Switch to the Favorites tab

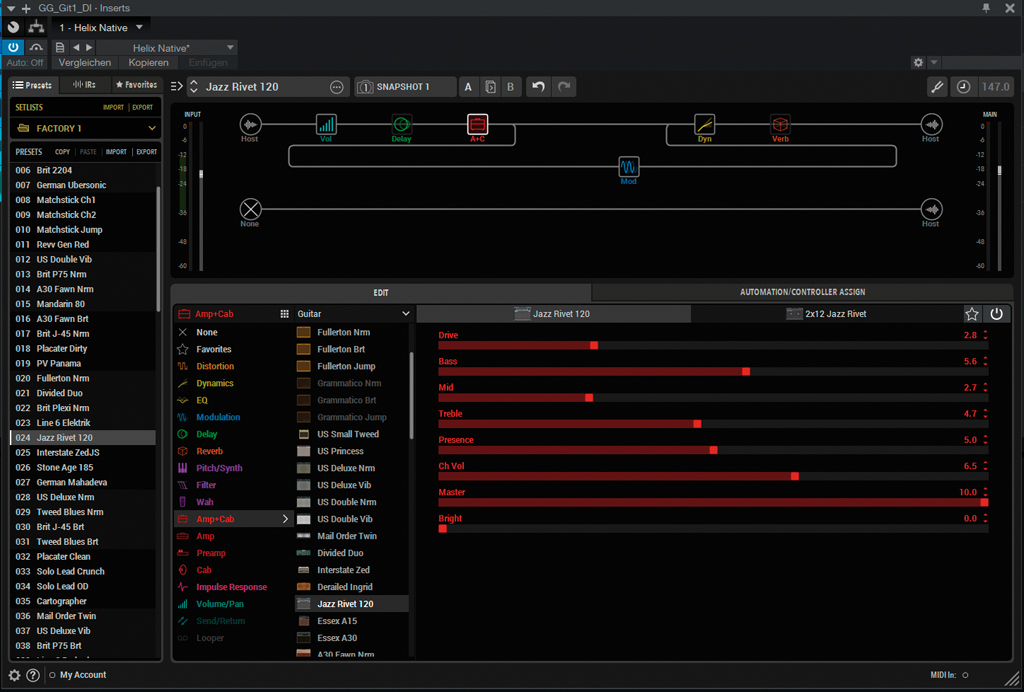tap(136, 85)
